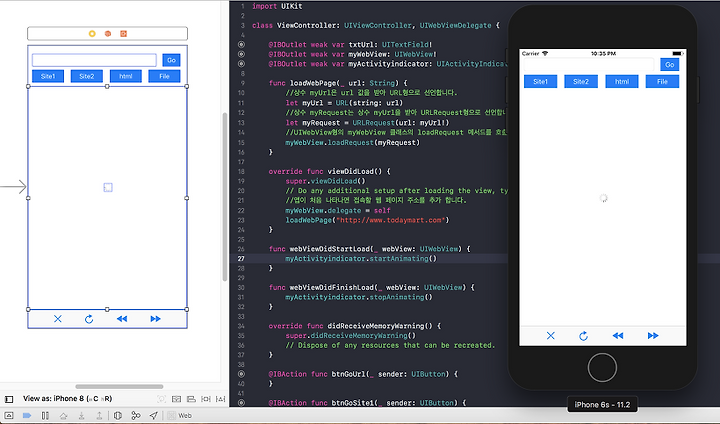Click the txtUrl IBOutlet connection circle
Viewport: 720px width, 424px height.
pyautogui.click(x=241, y=45)
